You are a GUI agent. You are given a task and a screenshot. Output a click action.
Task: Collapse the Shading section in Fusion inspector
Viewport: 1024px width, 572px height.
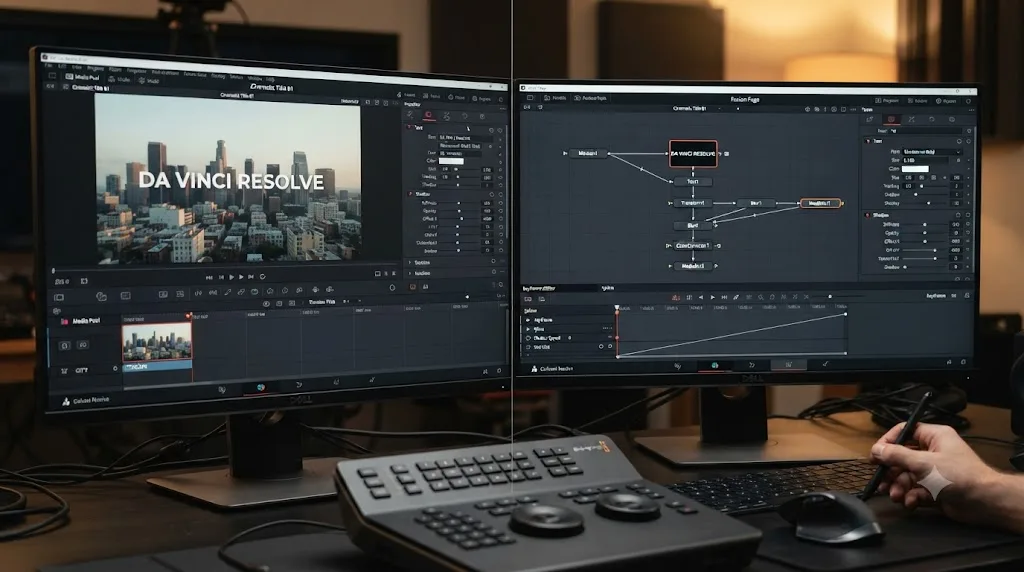pyautogui.click(x=868, y=215)
